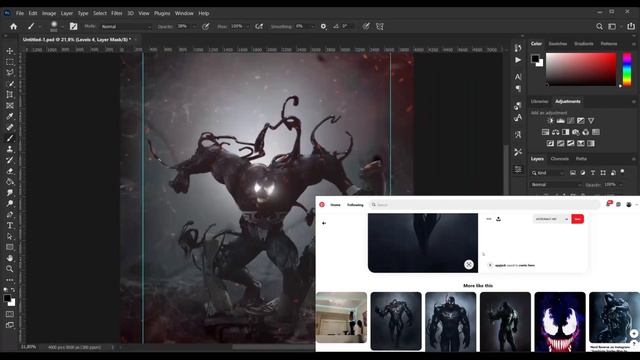Screen dimensions: 640x360
Task: Select the Spot Healing Brush tool
Action: click(x=10, y=127)
